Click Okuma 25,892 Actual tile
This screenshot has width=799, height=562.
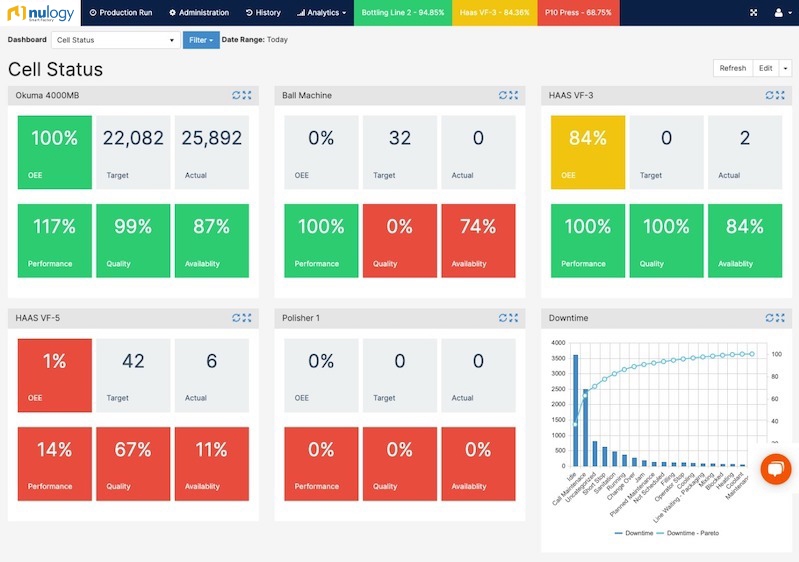click(211, 152)
